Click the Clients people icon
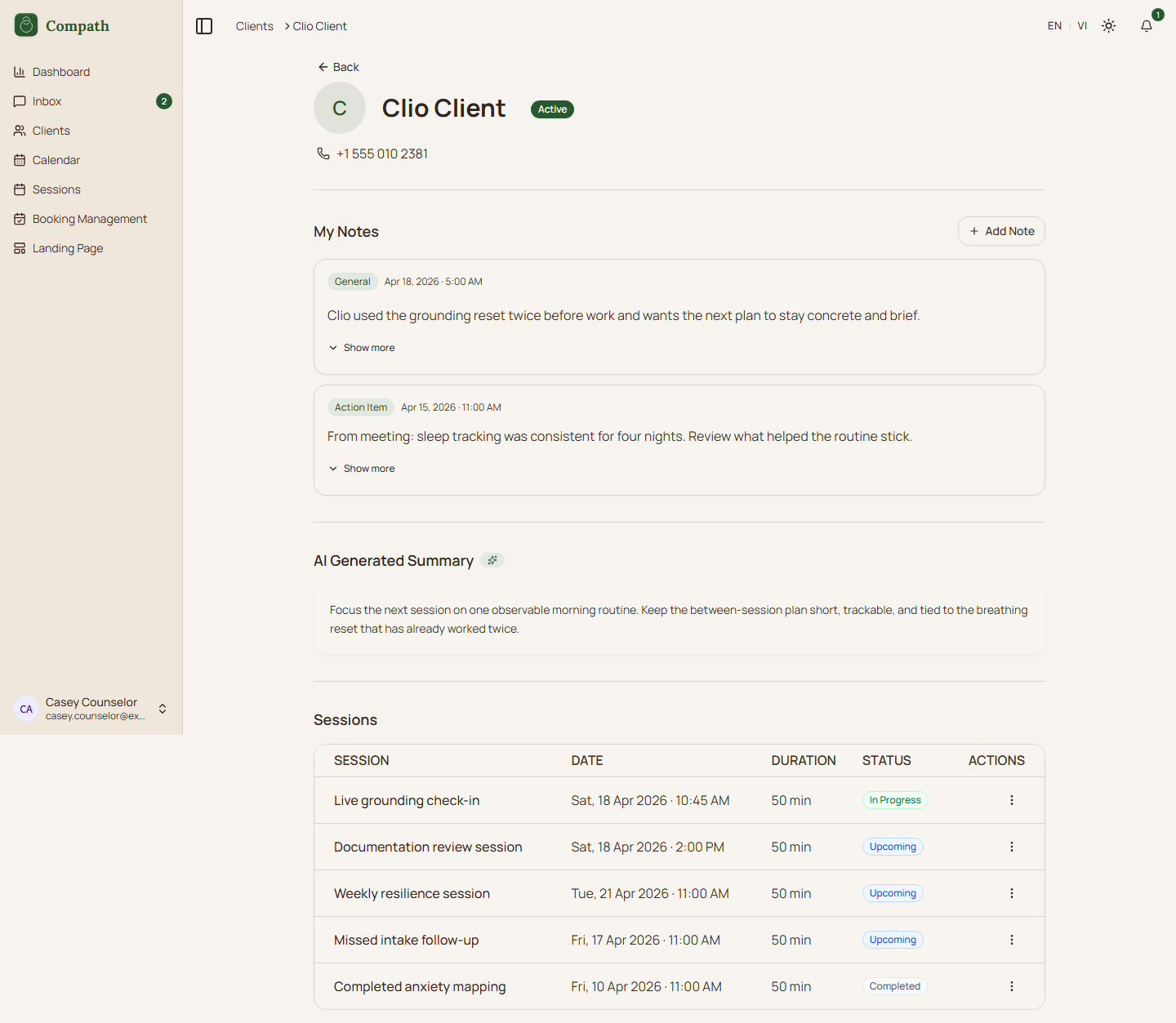This screenshot has width=1176, height=1023. pyautogui.click(x=20, y=131)
